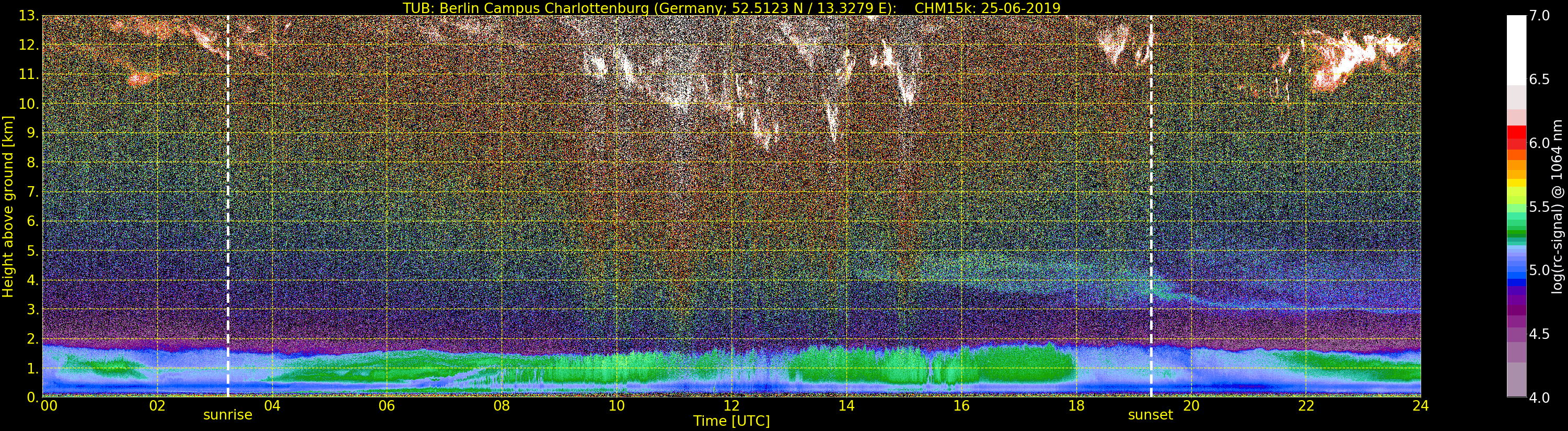The image size is (1568, 431).
Task: Select the white dashed sunset line
Action: pos(1151,206)
